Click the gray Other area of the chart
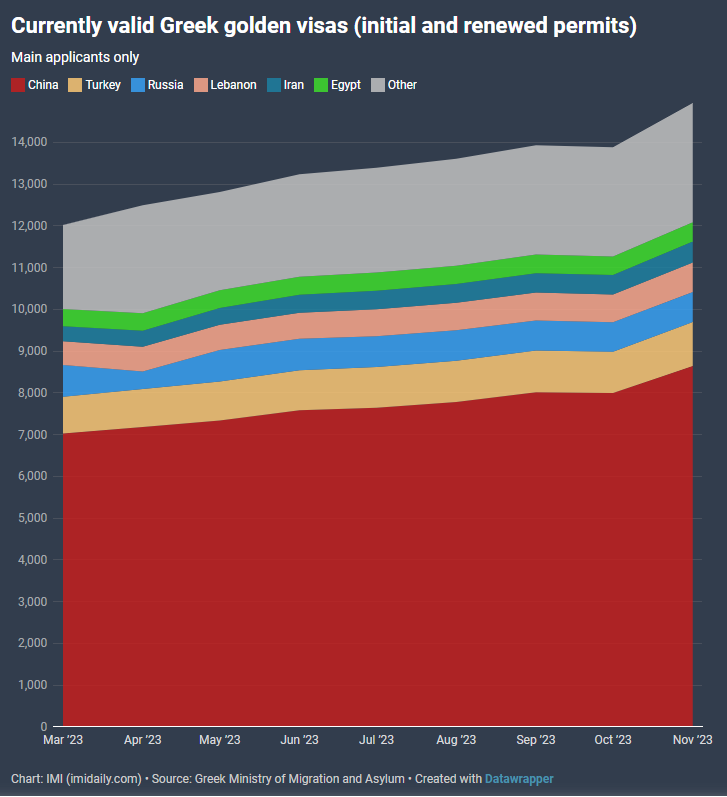The width and height of the screenshot is (727, 797). pyautogui.click(x=378, y=219)
